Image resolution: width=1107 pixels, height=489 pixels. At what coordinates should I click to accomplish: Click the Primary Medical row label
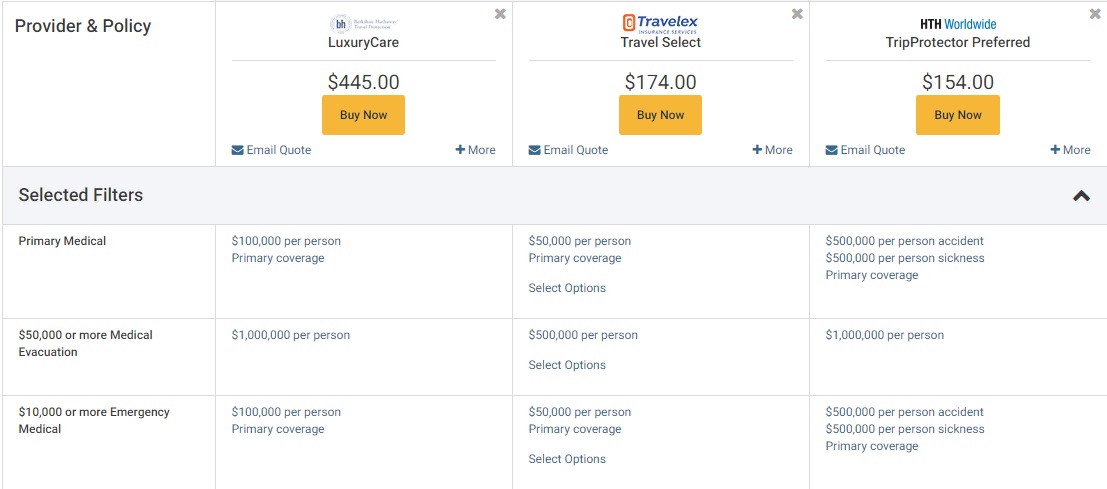click(x=62, y=241)
